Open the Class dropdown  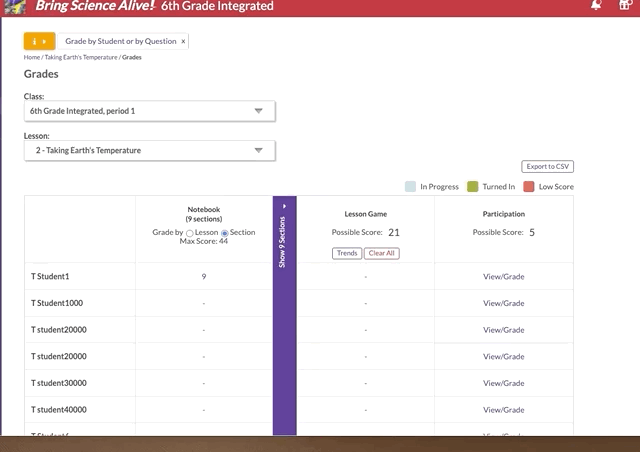(150, 111)
